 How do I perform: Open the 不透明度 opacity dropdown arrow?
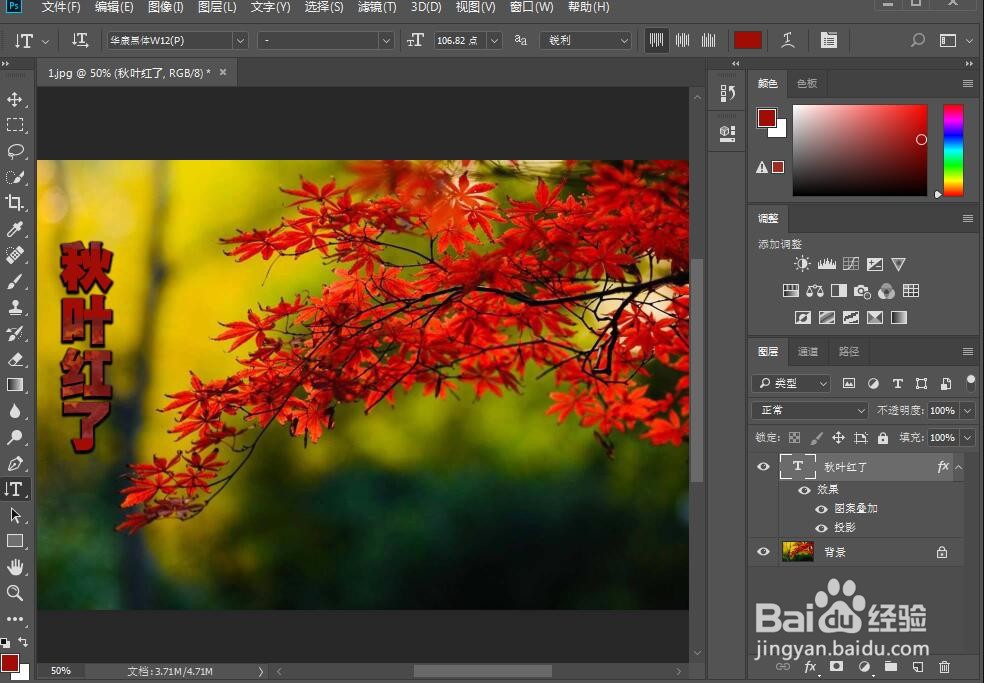(968, 411)
